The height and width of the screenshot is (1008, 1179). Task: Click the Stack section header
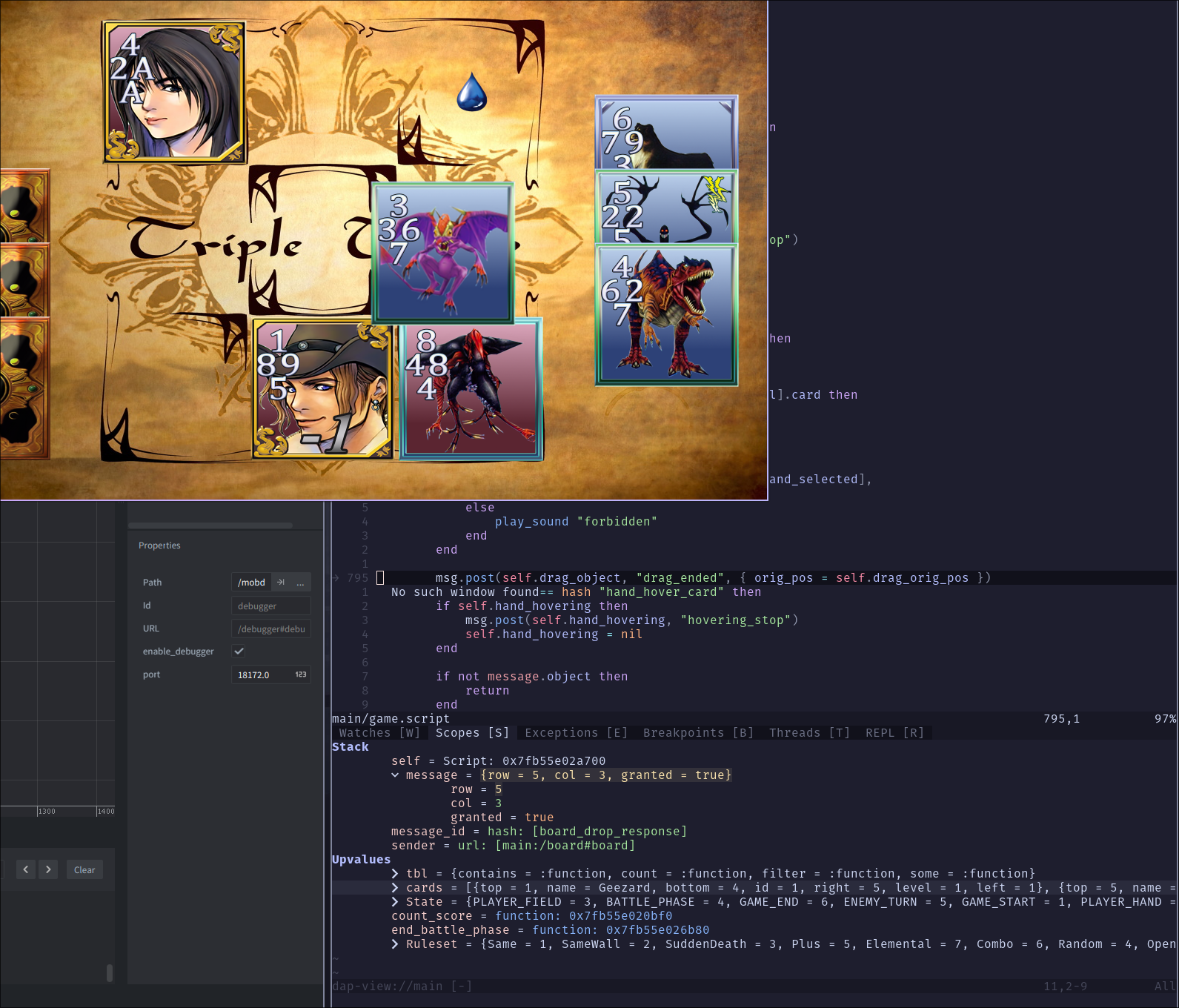click(351, 747)
